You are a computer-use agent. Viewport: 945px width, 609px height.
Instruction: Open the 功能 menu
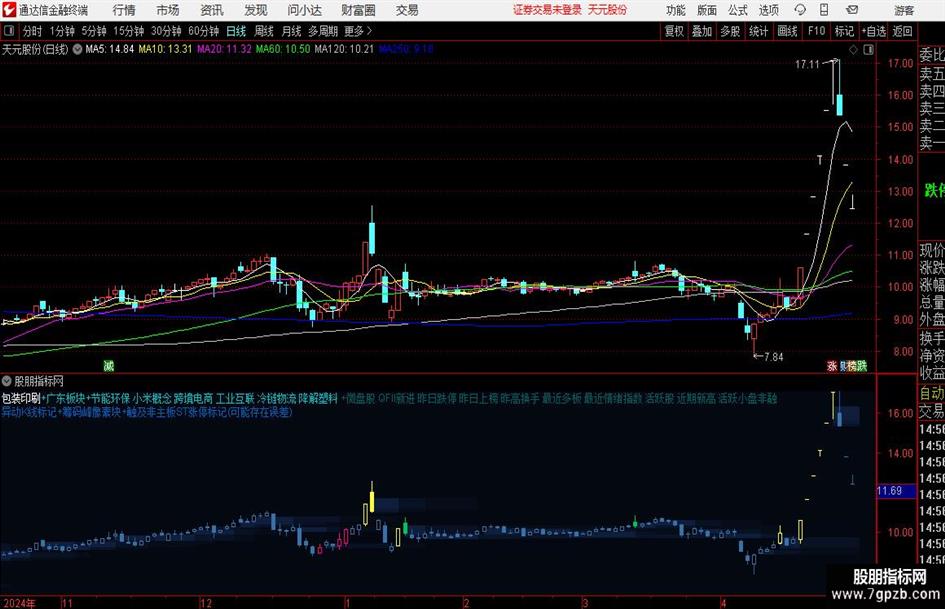[x=676, y=10]
